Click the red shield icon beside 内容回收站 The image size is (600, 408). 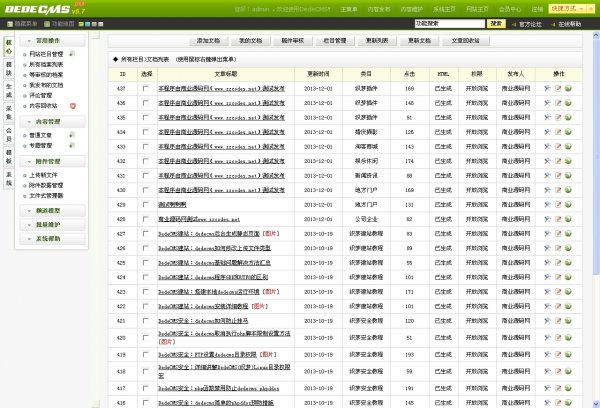73,106
